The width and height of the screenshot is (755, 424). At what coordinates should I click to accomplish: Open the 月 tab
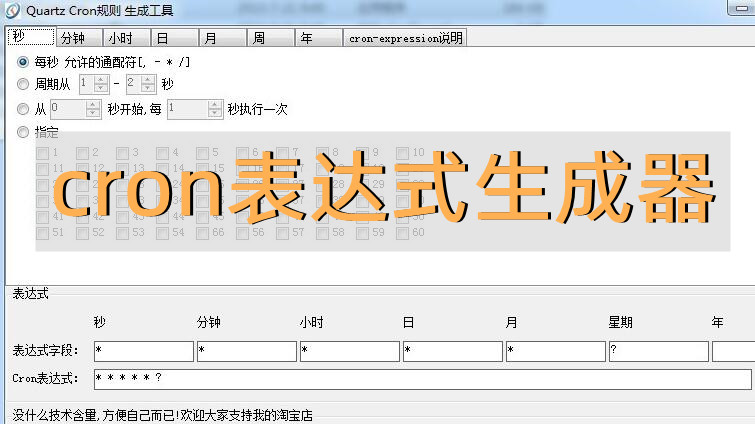[x=223, y=38]
